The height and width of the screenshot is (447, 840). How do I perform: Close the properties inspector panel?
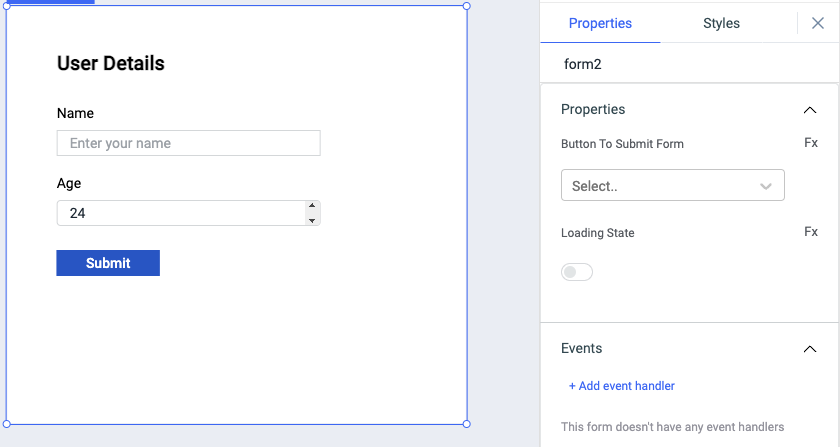[818, 23]
